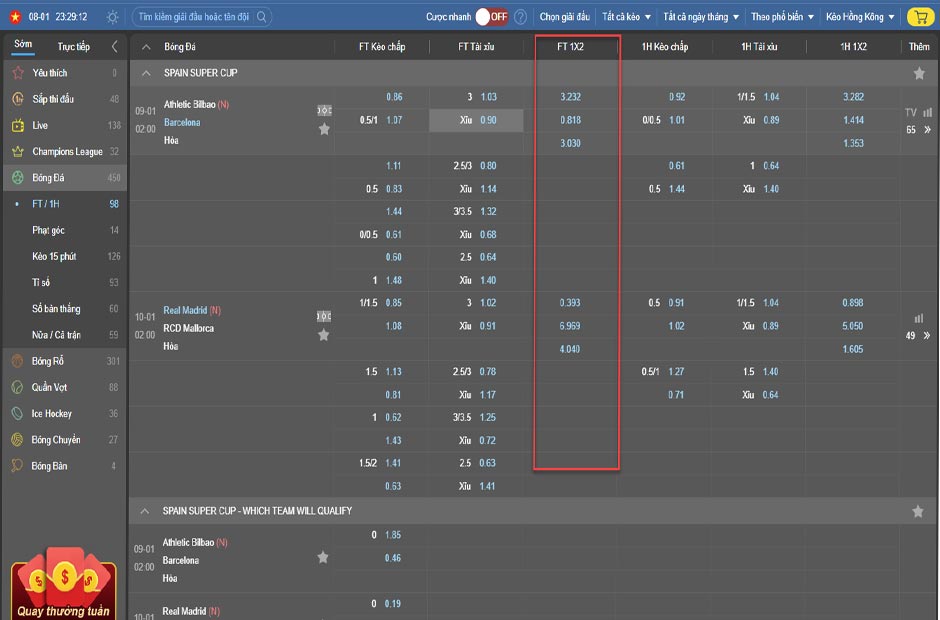The image size is (940, 620).
Task: Select highlighted Xỉu 0.90 odds
Action: [476, 120]
